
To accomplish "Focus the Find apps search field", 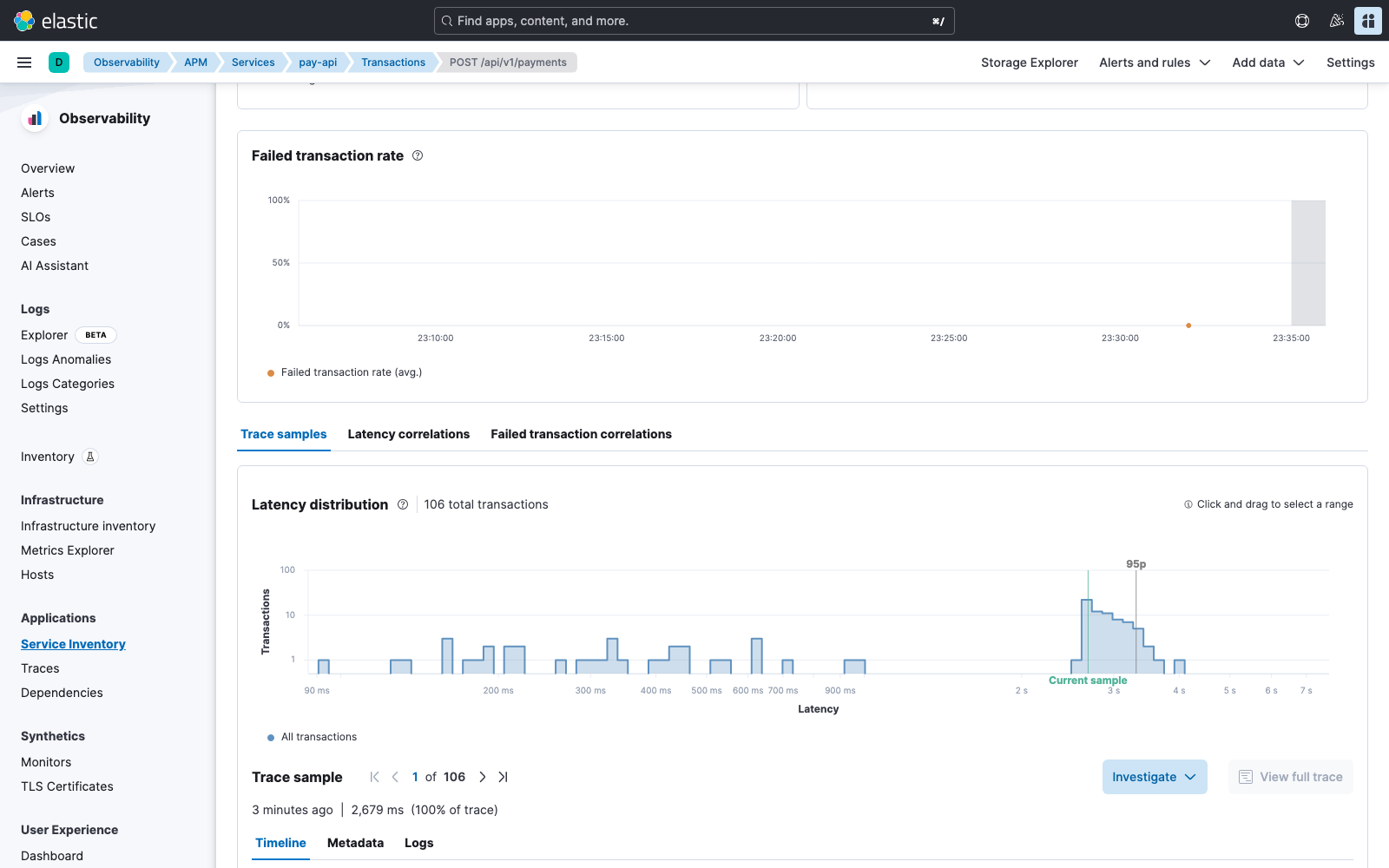I will click(694, 21).
